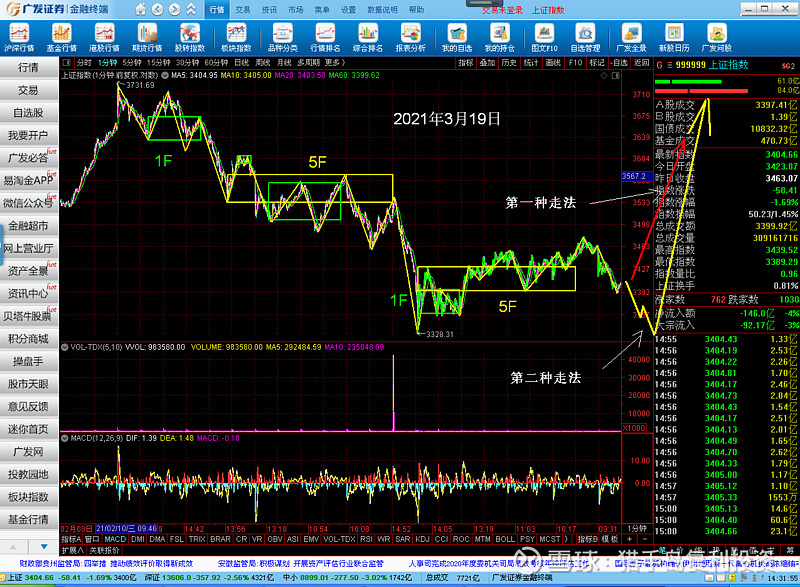Viewport: 800px width, 587px height.
Task: Click the maximize icon at chart top-right corner
Action: pos(616,75)
